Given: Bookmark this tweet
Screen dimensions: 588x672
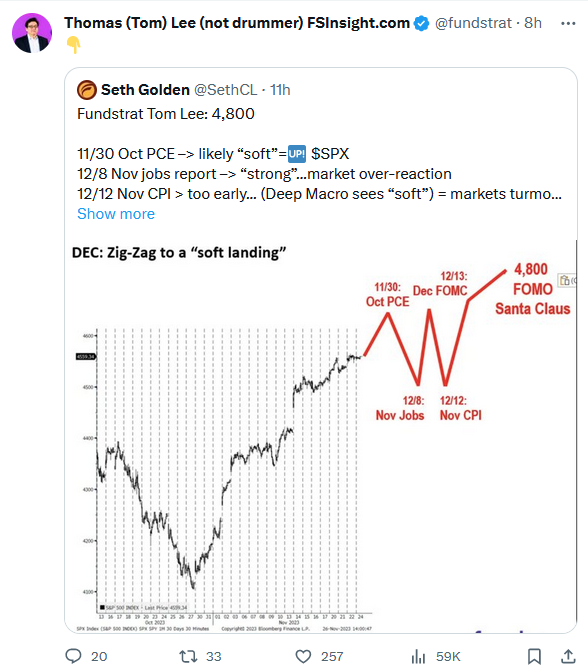Looking at the screenshot, I should tap(534, 656).
